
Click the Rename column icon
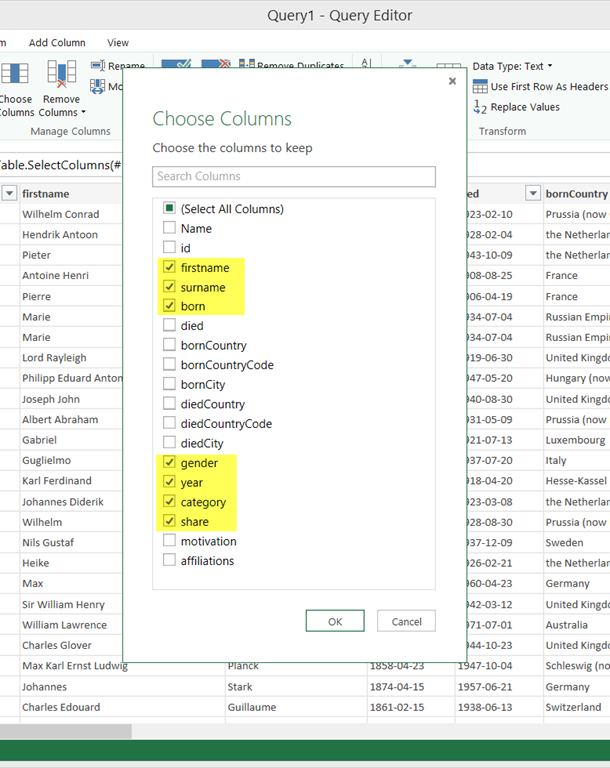pyautogui.click(x=97, y=66)
